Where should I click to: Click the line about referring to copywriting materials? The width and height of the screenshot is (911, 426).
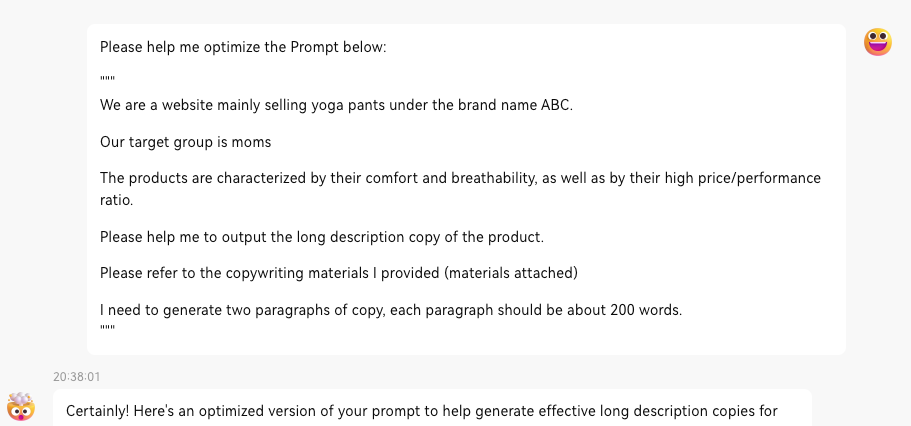coord(339,273)
